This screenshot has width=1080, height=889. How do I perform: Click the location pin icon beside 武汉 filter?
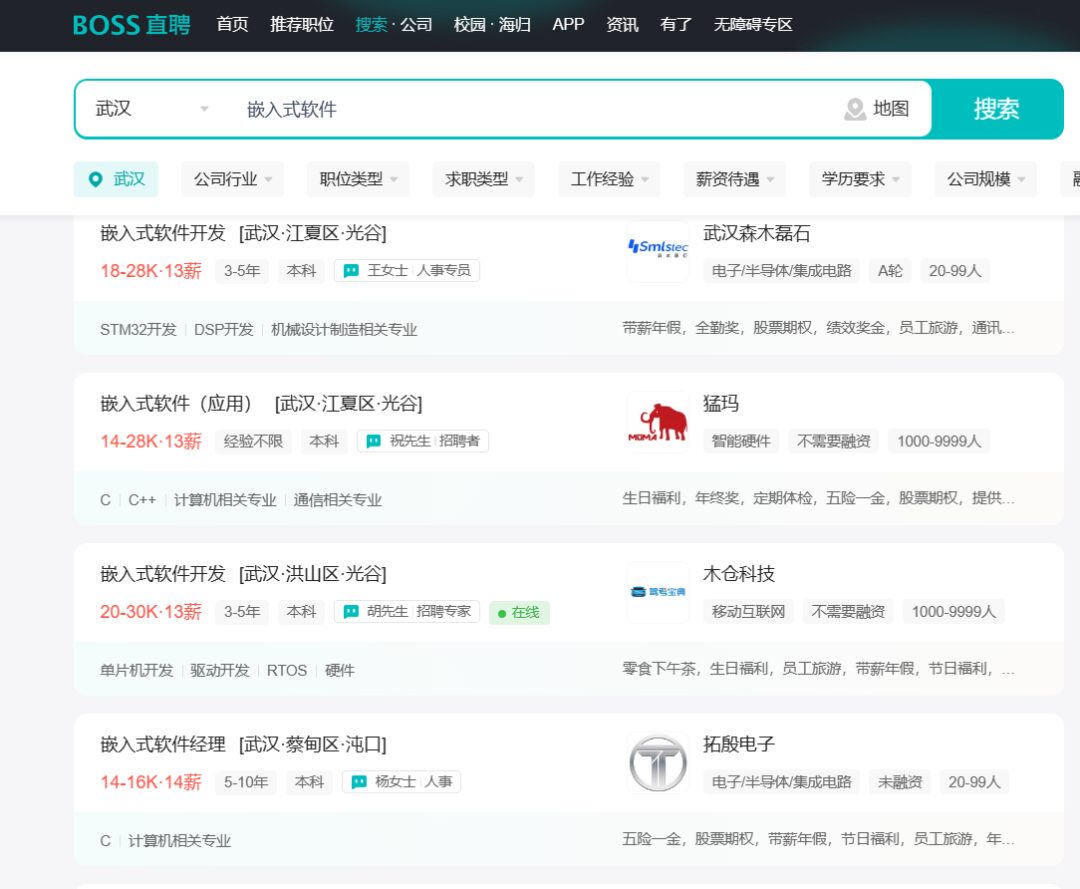pos(96,179)
